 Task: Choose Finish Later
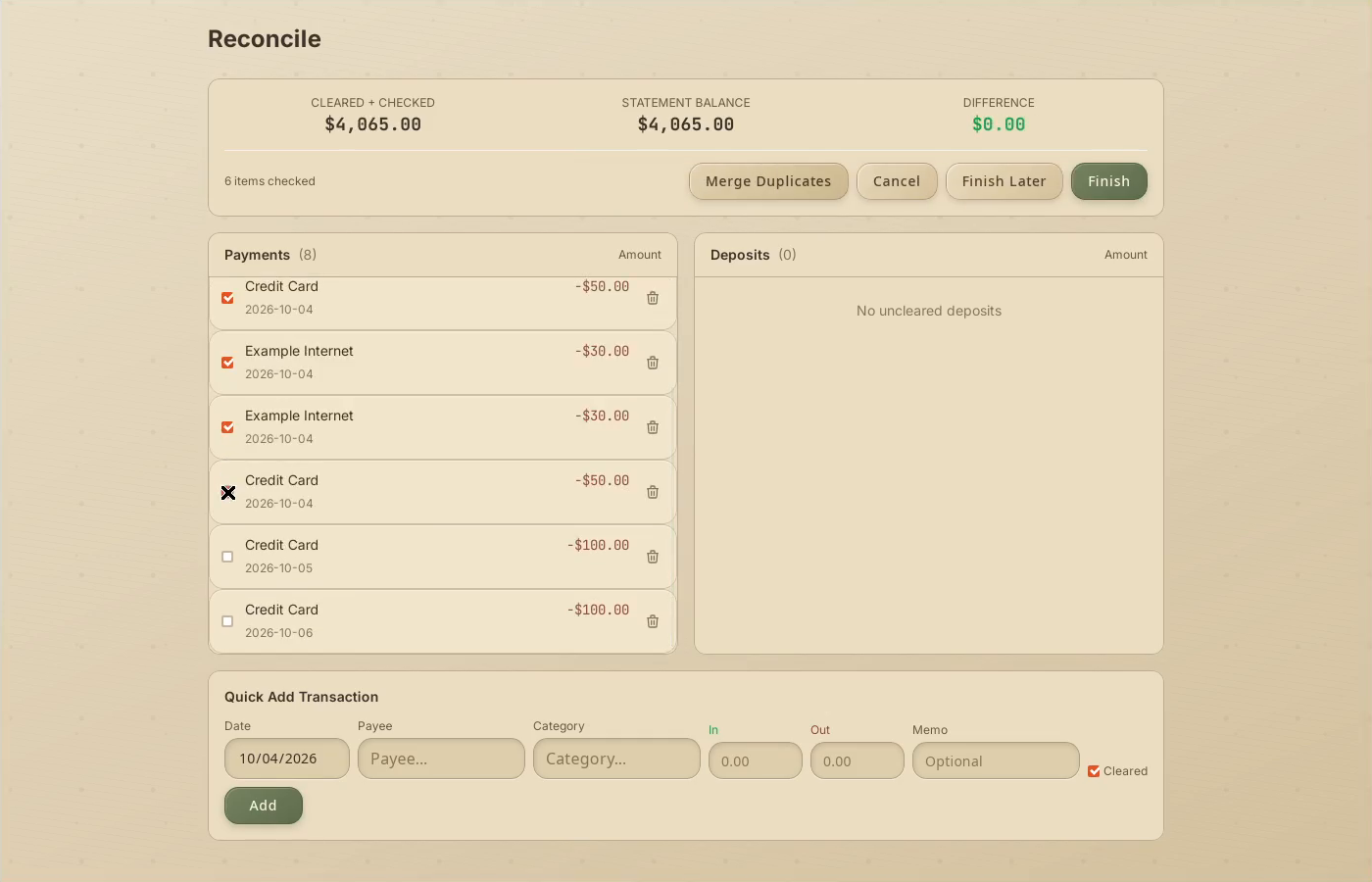(x=1004, y=181)
